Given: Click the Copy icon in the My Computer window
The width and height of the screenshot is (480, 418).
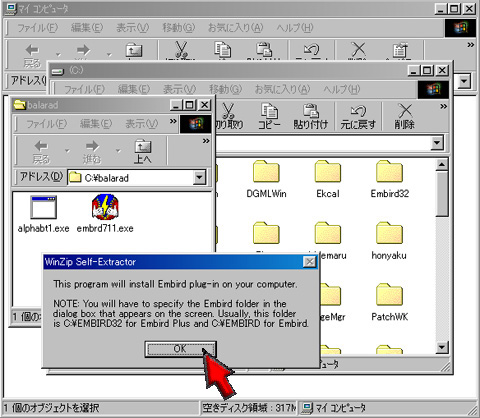Looking at the screenshot, I should coord(222,50).
